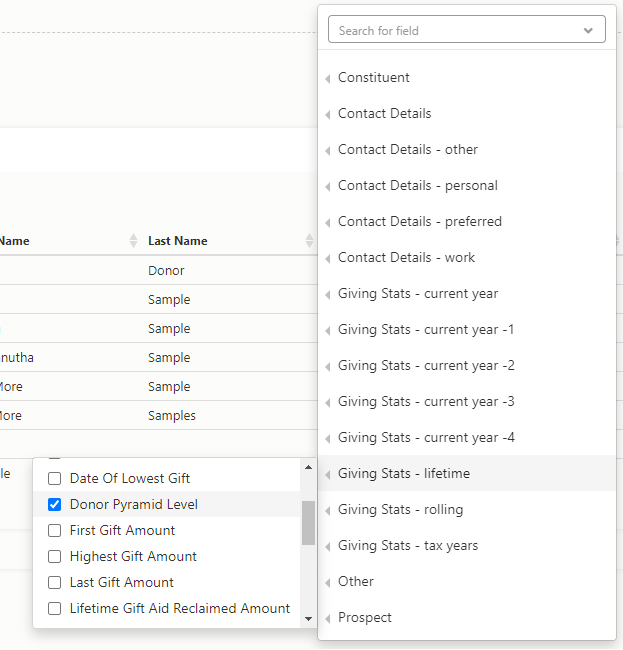
Task: Click the Last Name column sort arrows
Action: coord(309,241)
